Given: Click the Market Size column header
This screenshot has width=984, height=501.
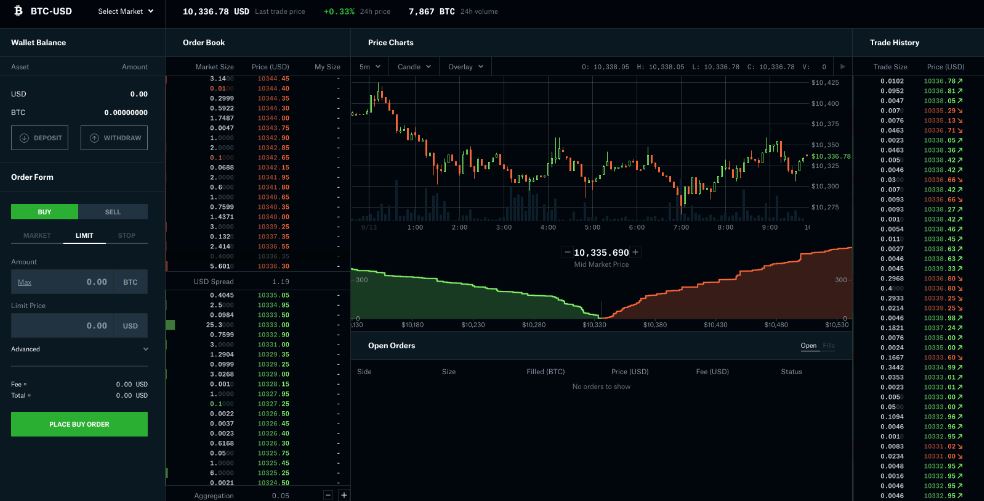Looking at the screenshot, I should click(x=215, y=67).
